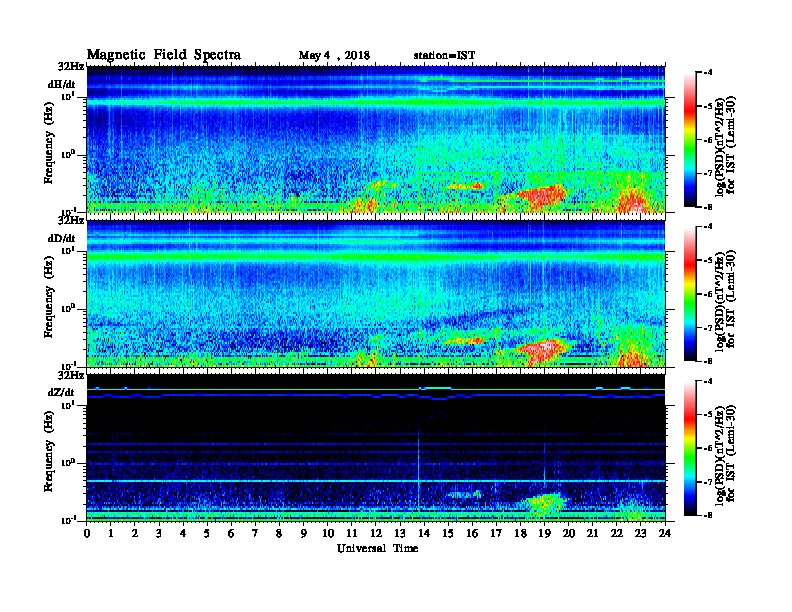Image resolution: width=792 pixels, height=612 pixels.
Task: Click the "Universal Time" axis title
Action: coord(377,548)
